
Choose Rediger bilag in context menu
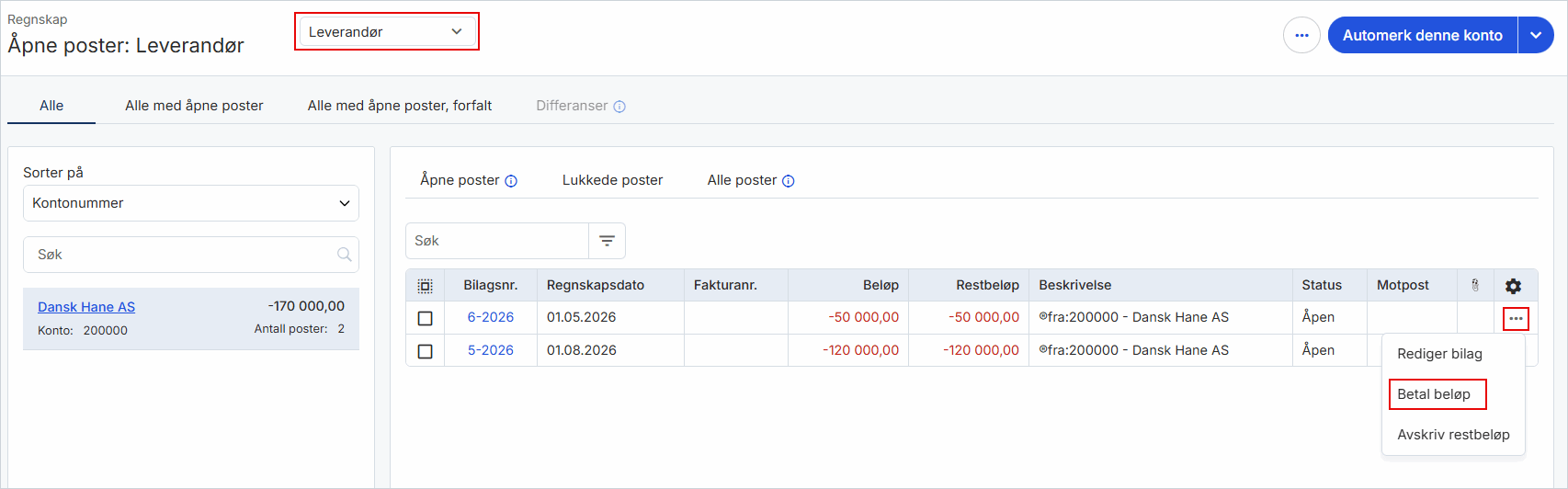coord(1439,354)
